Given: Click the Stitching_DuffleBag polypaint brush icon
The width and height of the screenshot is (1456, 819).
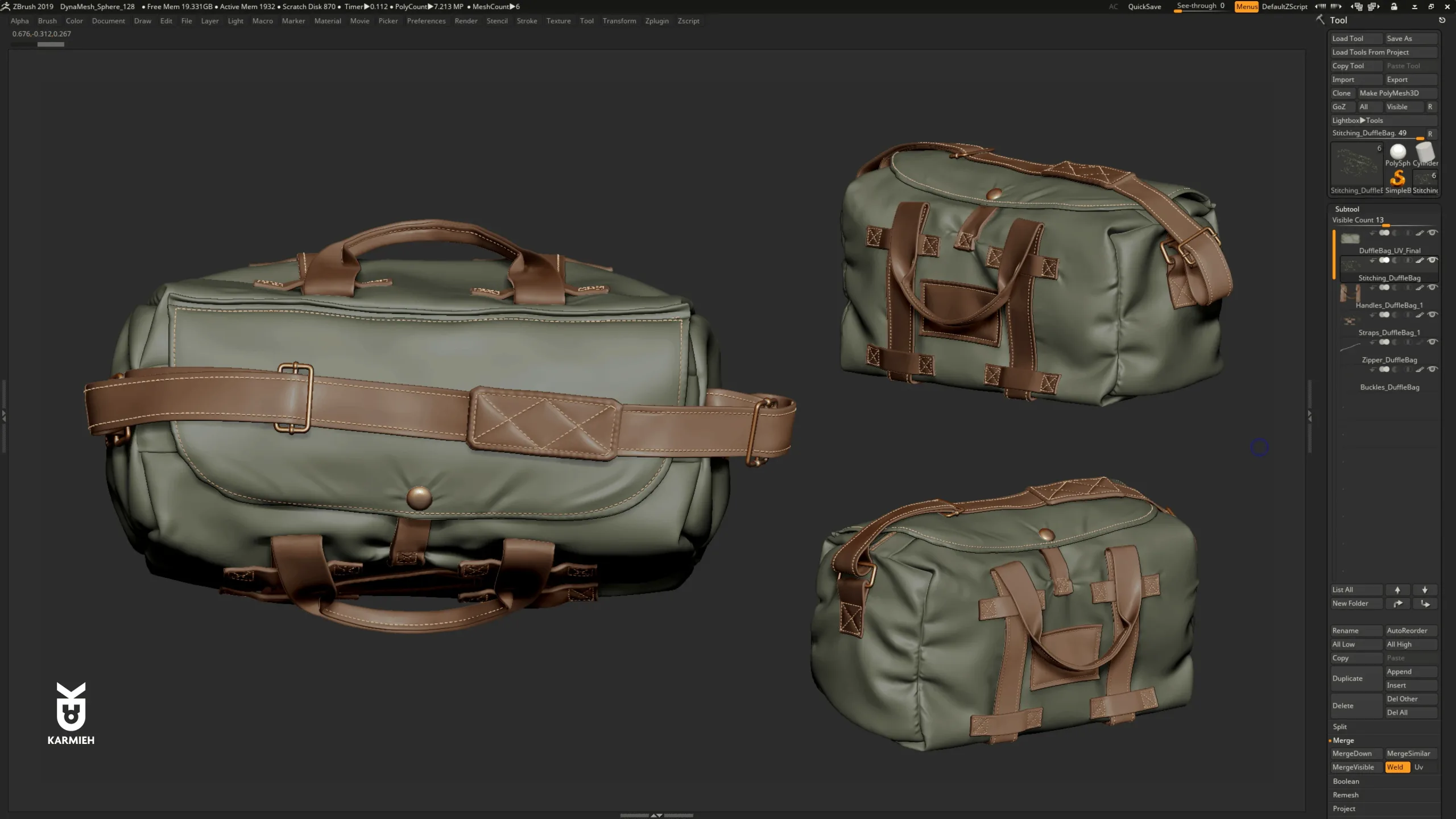Looking at the screenshot, I should tap(1420, 260).
